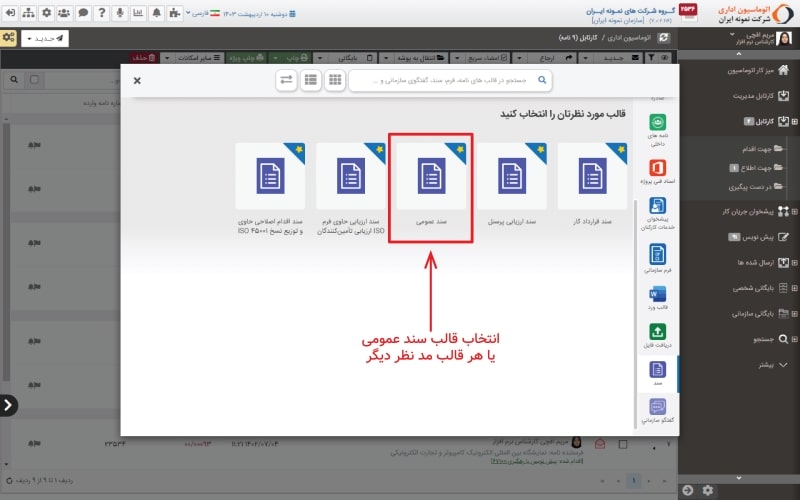Click the puzzle plugin icon

[174, 13]
